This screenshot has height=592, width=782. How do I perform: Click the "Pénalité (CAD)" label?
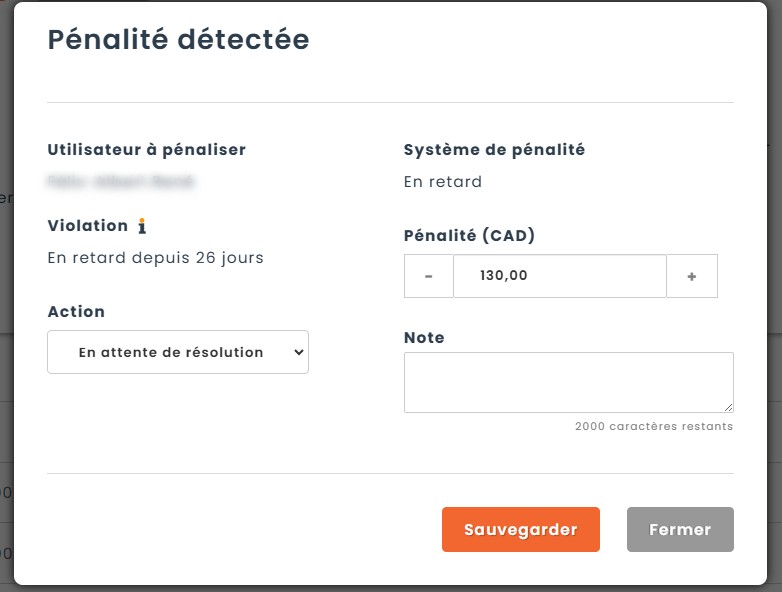click(x=470, y=236)
